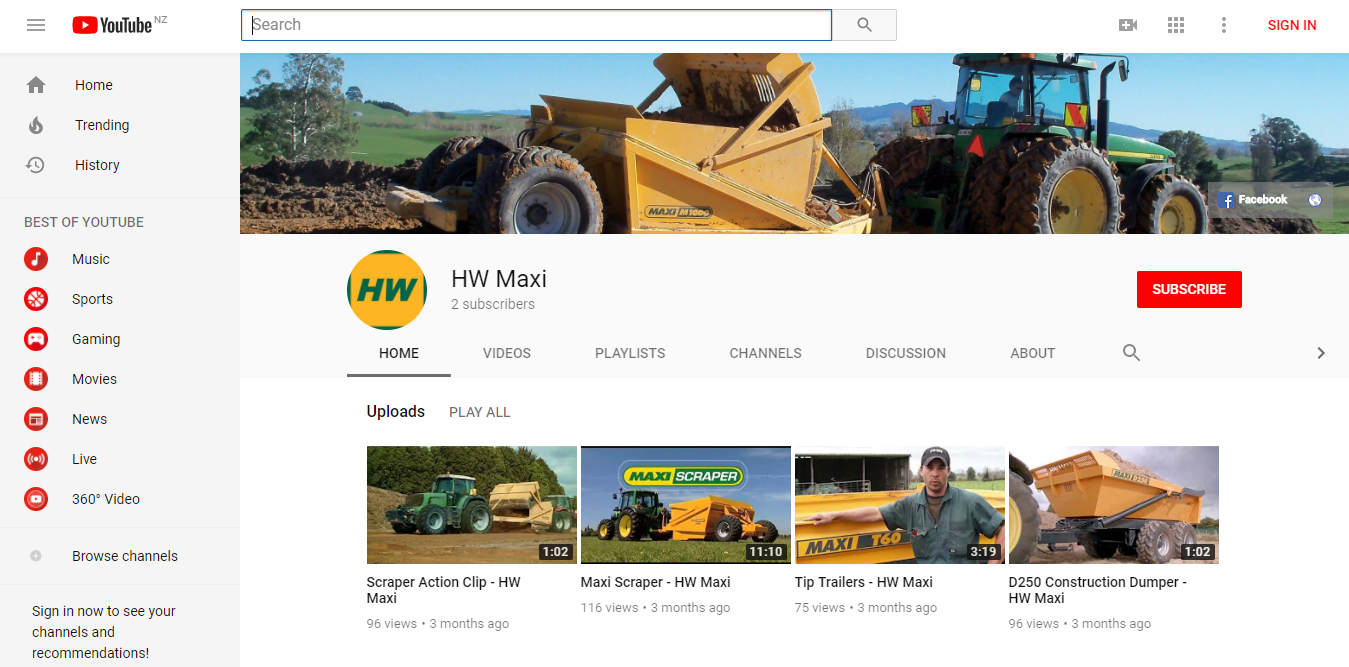This screenshot has height=667, width=1349.
Task: Select the HOME channel tab
Action: coord(399,353)
